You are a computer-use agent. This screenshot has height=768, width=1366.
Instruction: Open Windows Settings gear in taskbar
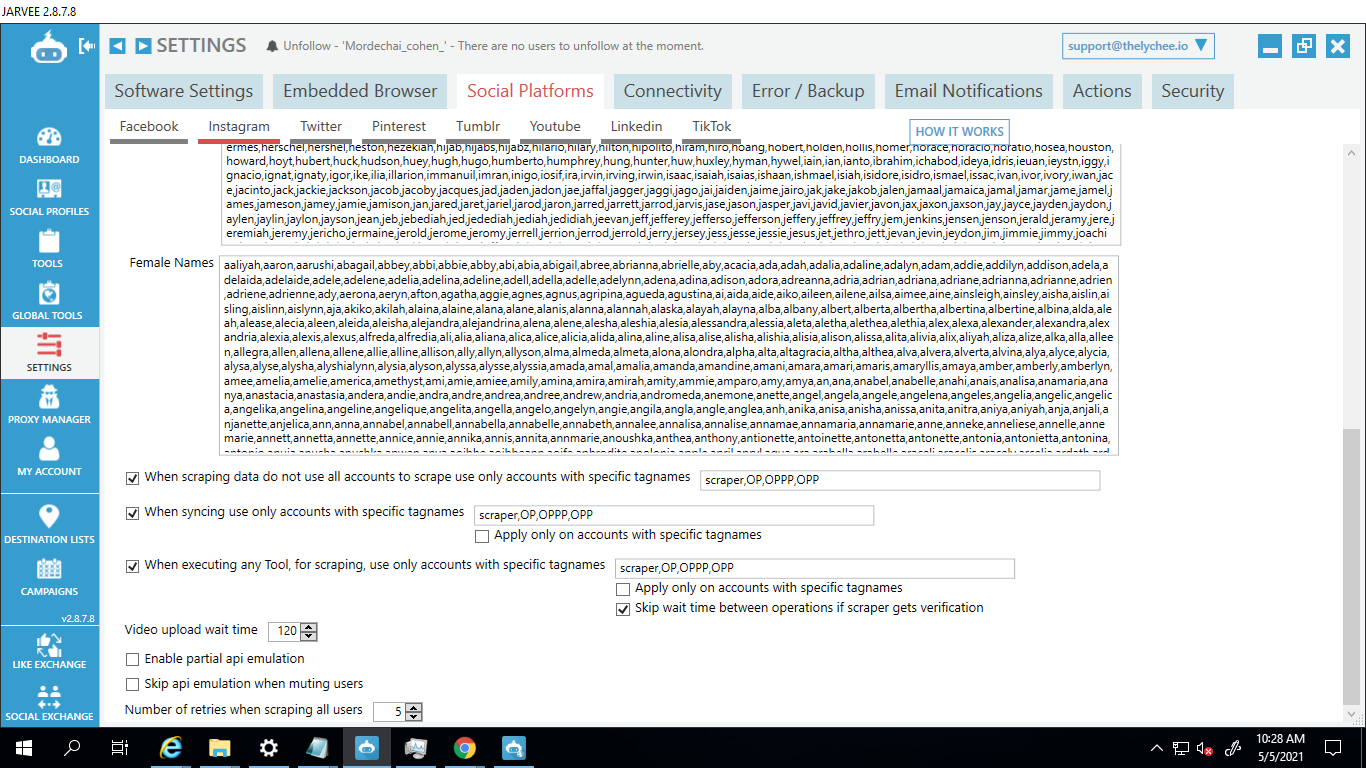click(269, 747)
